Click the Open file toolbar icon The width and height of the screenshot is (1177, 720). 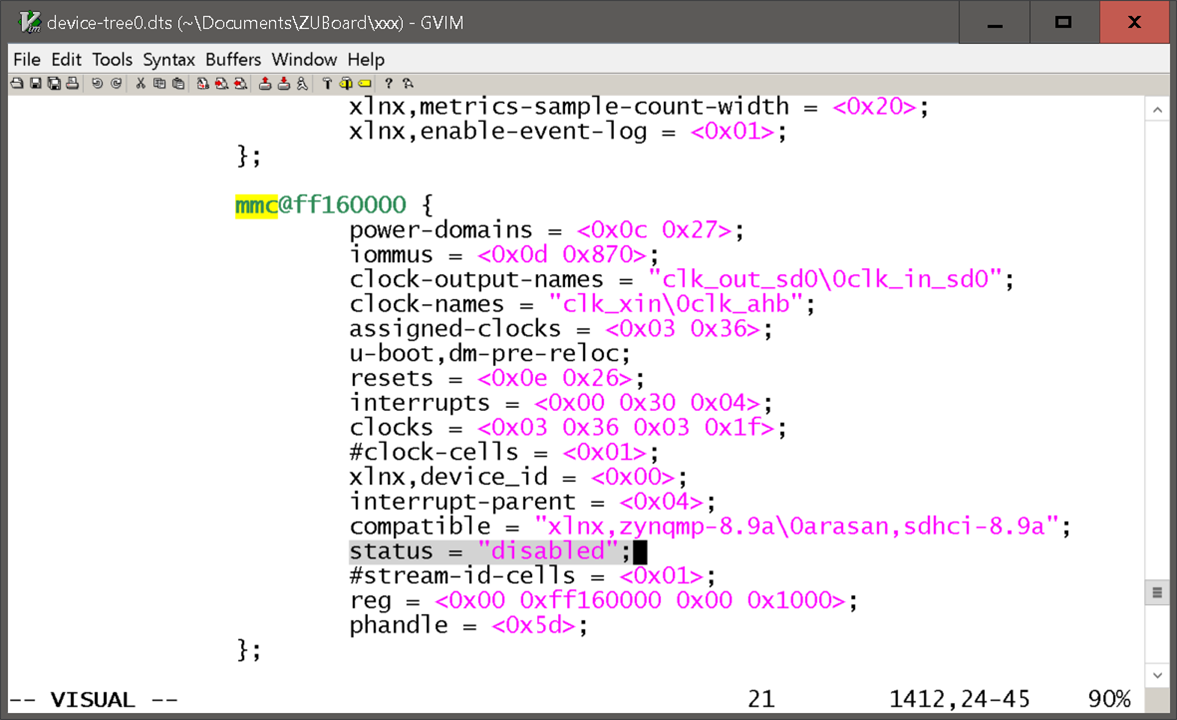coord(17,83)
